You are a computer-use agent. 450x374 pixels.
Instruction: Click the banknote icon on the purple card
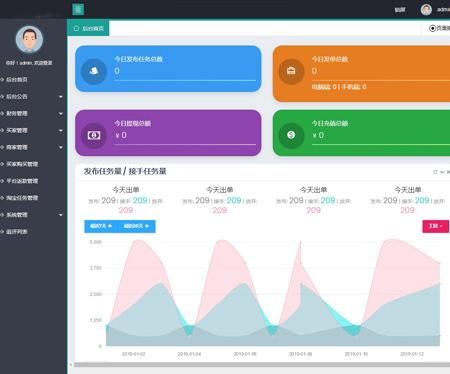click(x=94, y=135)
